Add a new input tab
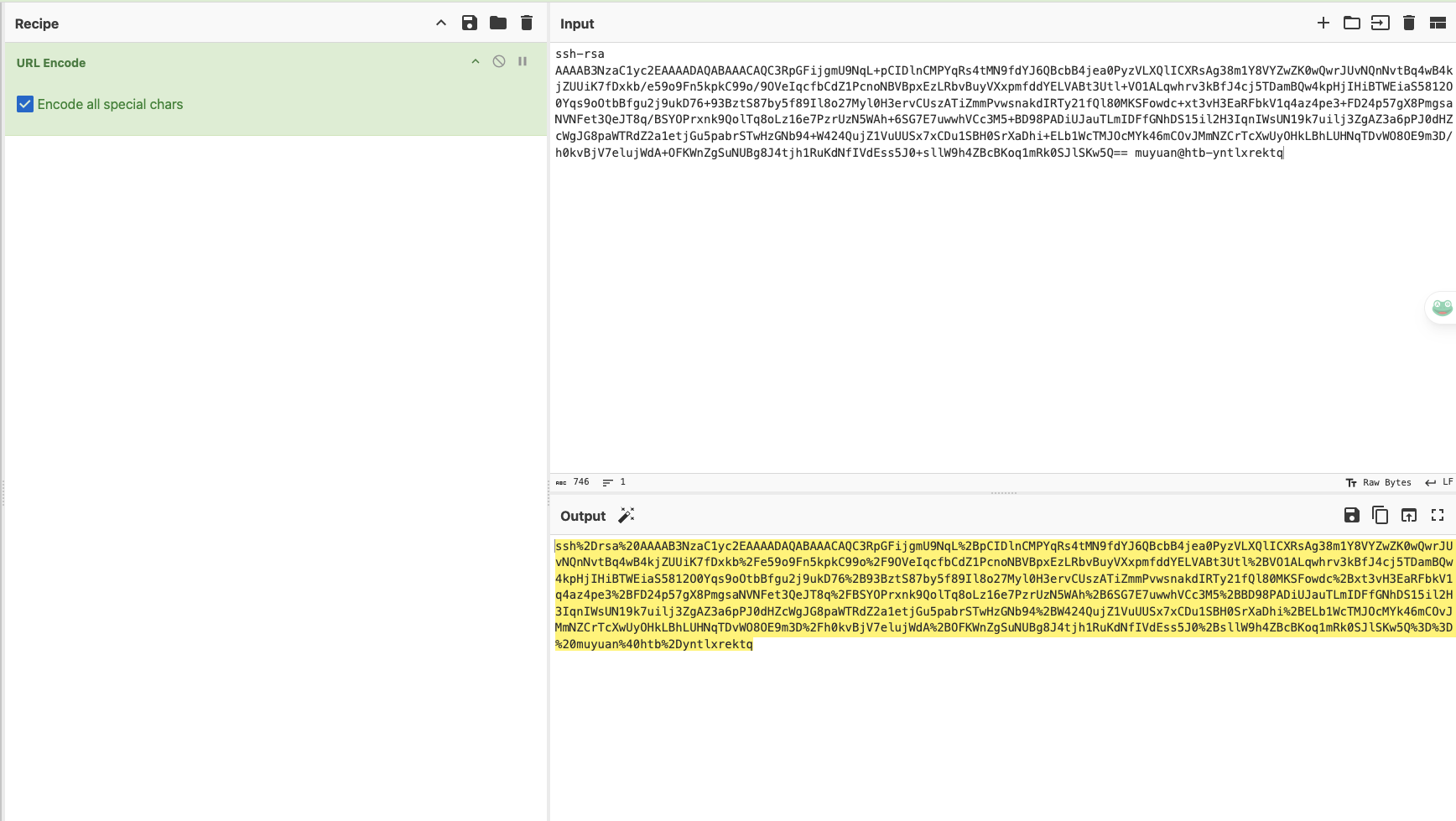 click(1323, 23)
